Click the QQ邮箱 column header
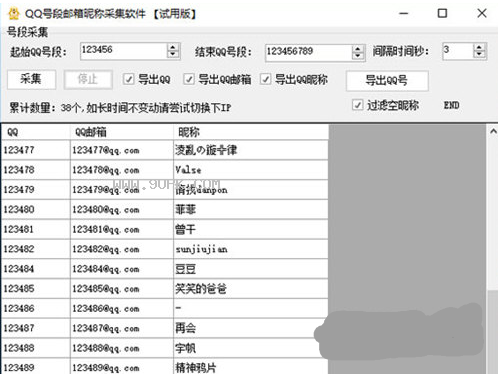Screen dimensions: 498x374 pyautogui.click(x=122, y=132)
